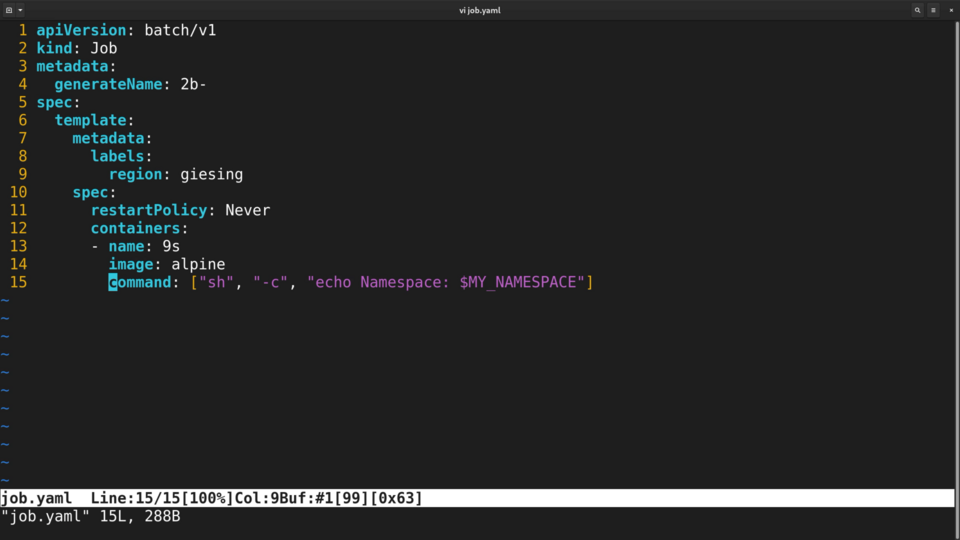Click the window title 'vi job.yaml'
Screen dimensions: 960x540
point(479,10)
